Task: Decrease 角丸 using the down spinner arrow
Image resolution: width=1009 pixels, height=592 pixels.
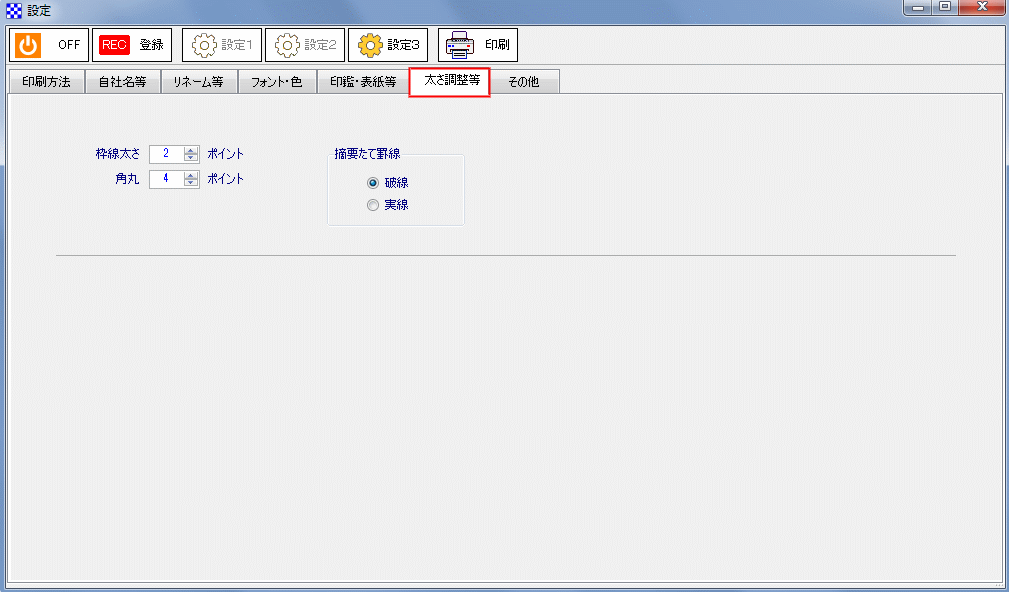Action: [x=191, y=183]
